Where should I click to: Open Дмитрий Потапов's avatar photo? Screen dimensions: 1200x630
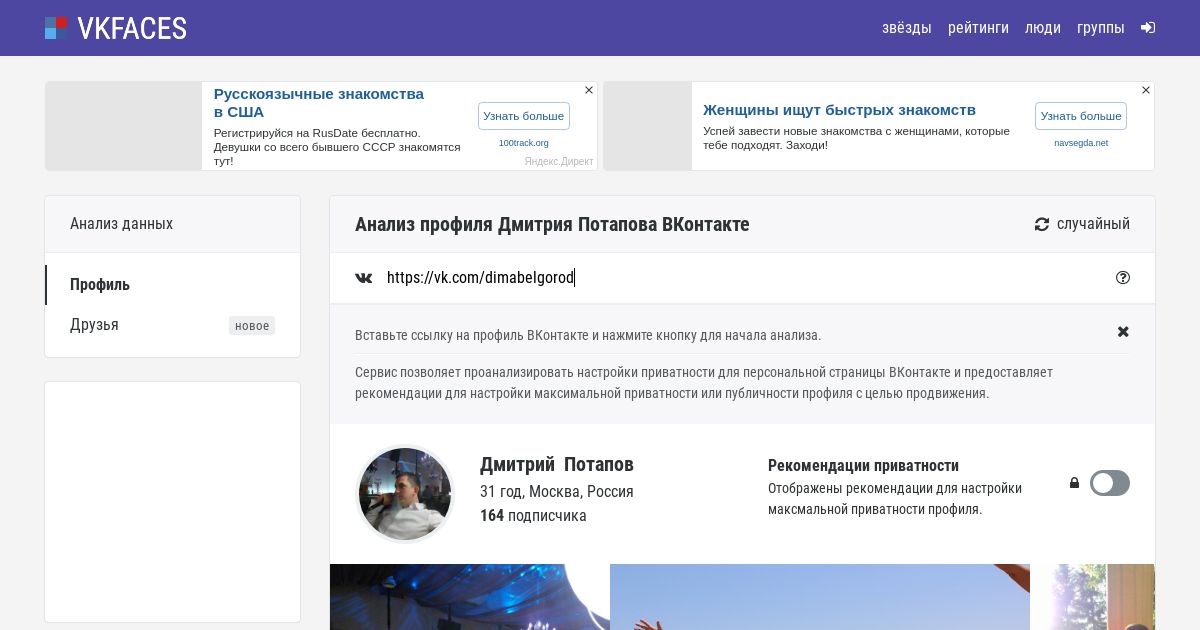[405, 494]
